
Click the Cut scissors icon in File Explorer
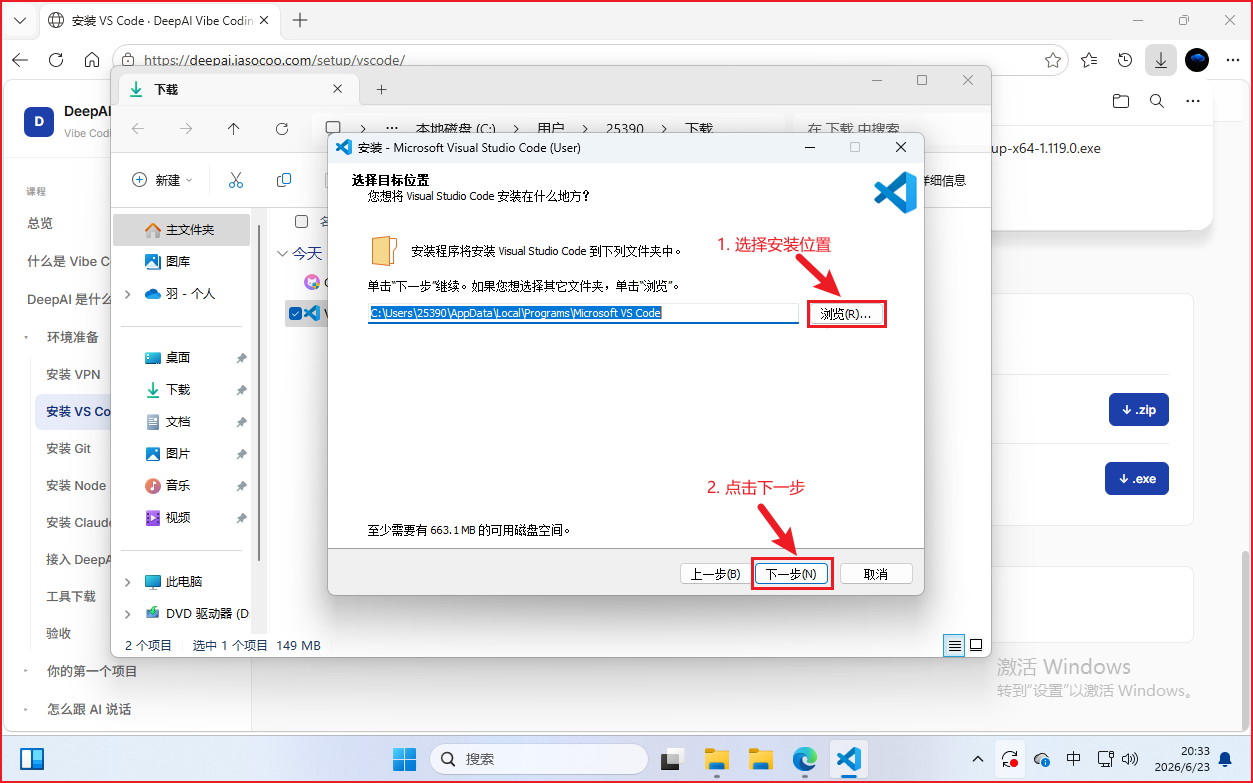[x=236, y=180]
